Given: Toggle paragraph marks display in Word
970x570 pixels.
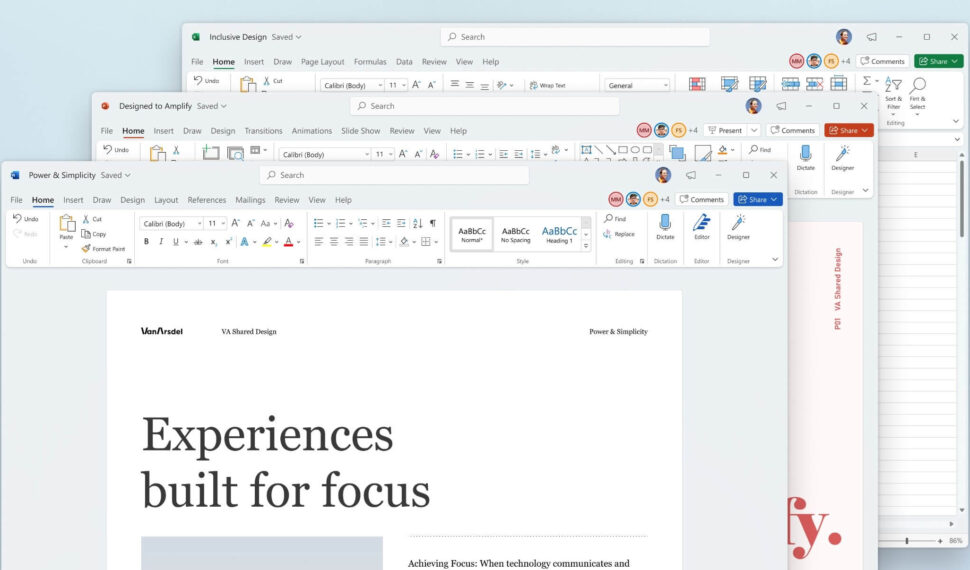Looking at the screenshot, I should [x=432, y=223].
